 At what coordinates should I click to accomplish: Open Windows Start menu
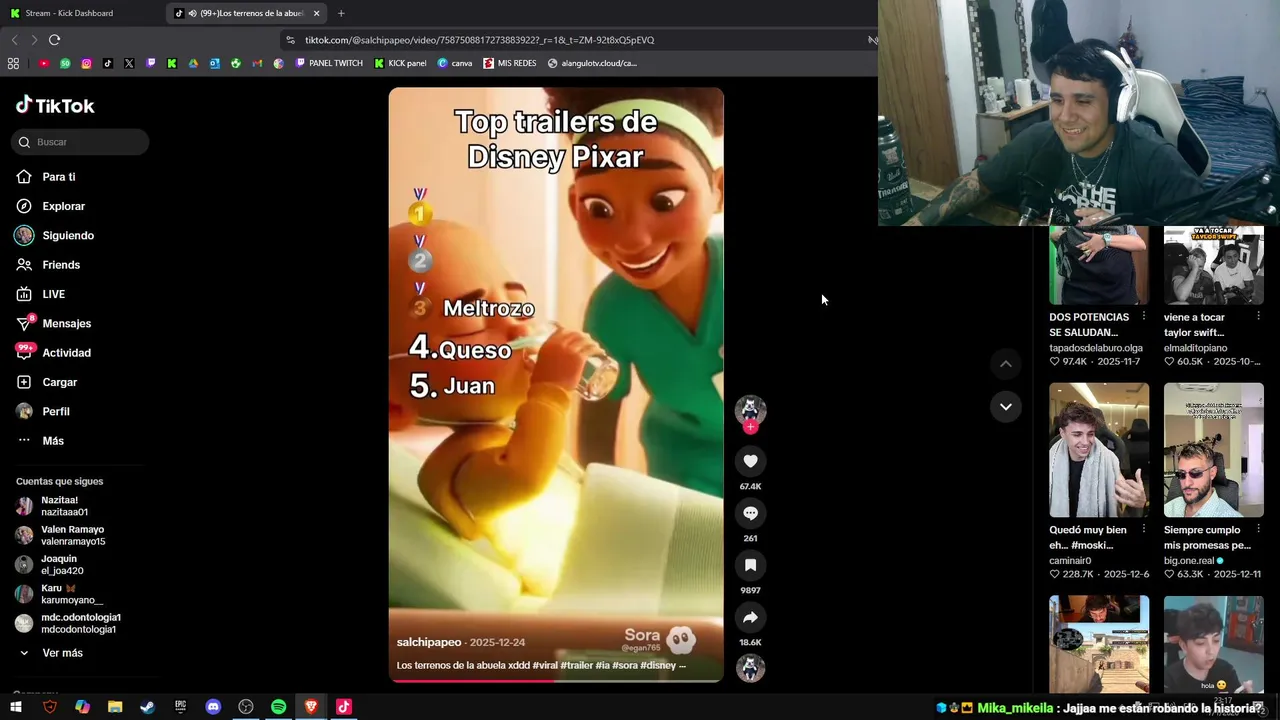(x=16, y=707)
